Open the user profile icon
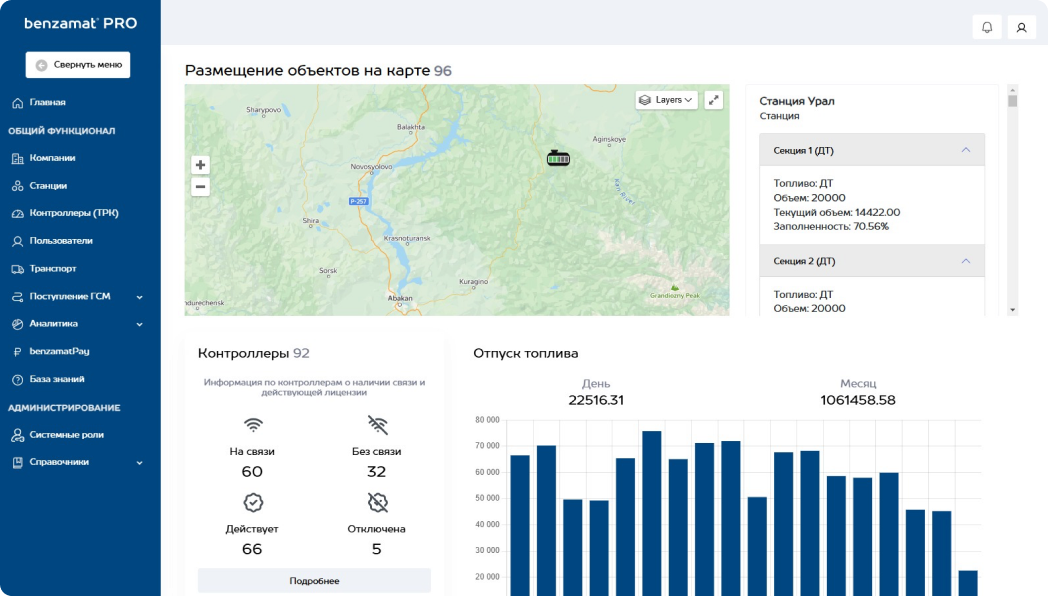Screen dimensions: 1048x596 pyautogui.click(x=1021, y=27)
